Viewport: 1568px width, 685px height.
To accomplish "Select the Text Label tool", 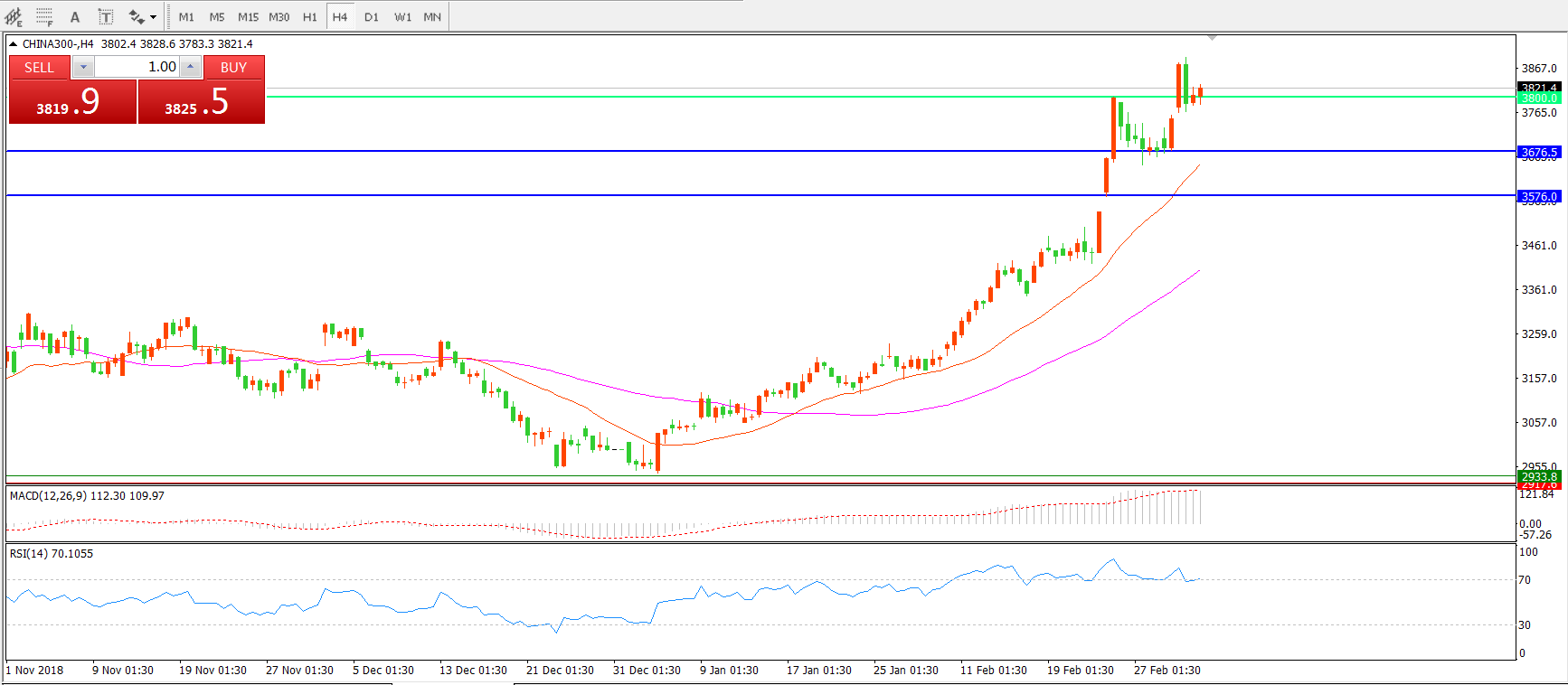I will pyautogui.click(x=106, y=16).
